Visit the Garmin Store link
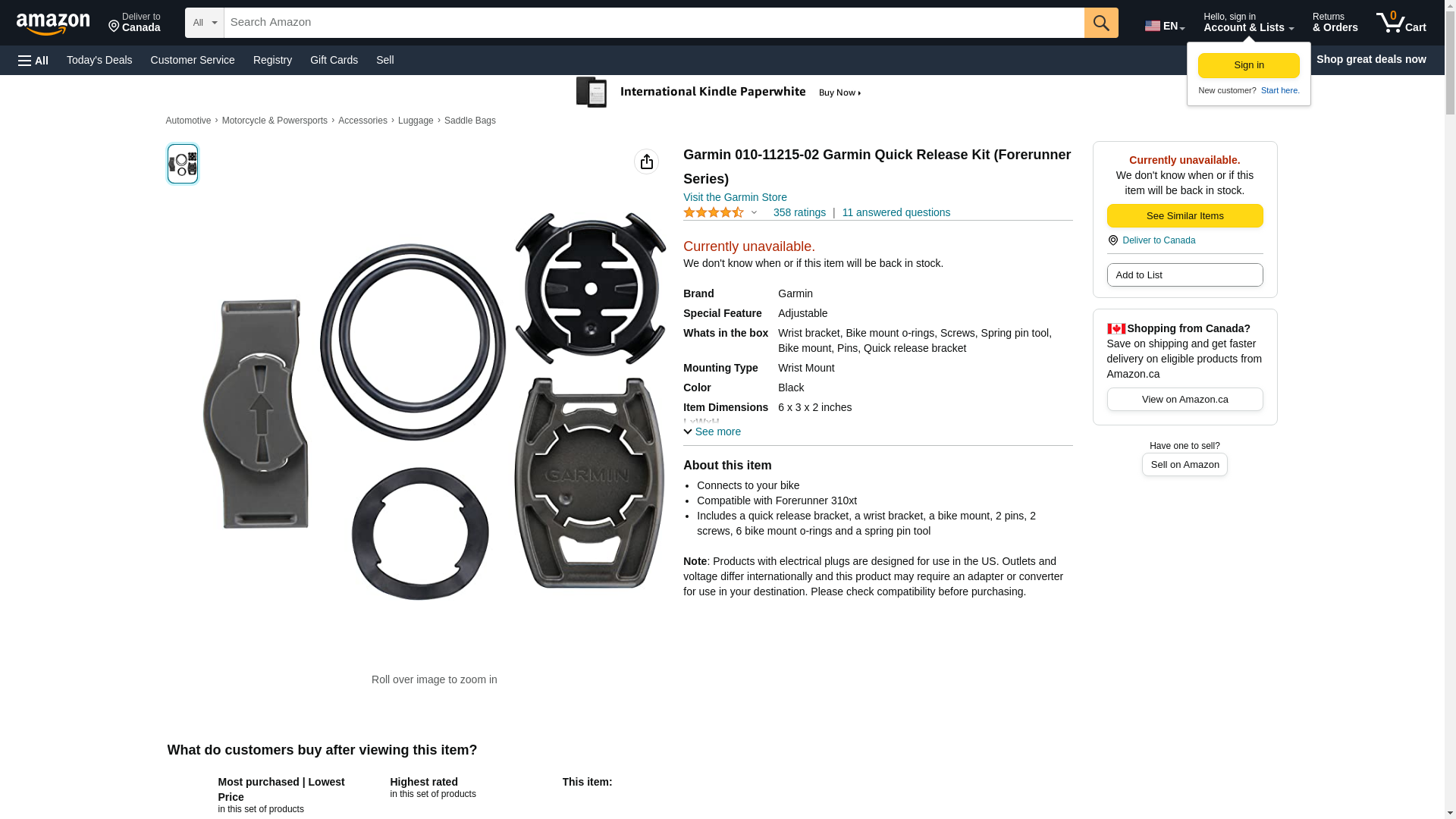 pyautogui.click(x=735, y=197)
